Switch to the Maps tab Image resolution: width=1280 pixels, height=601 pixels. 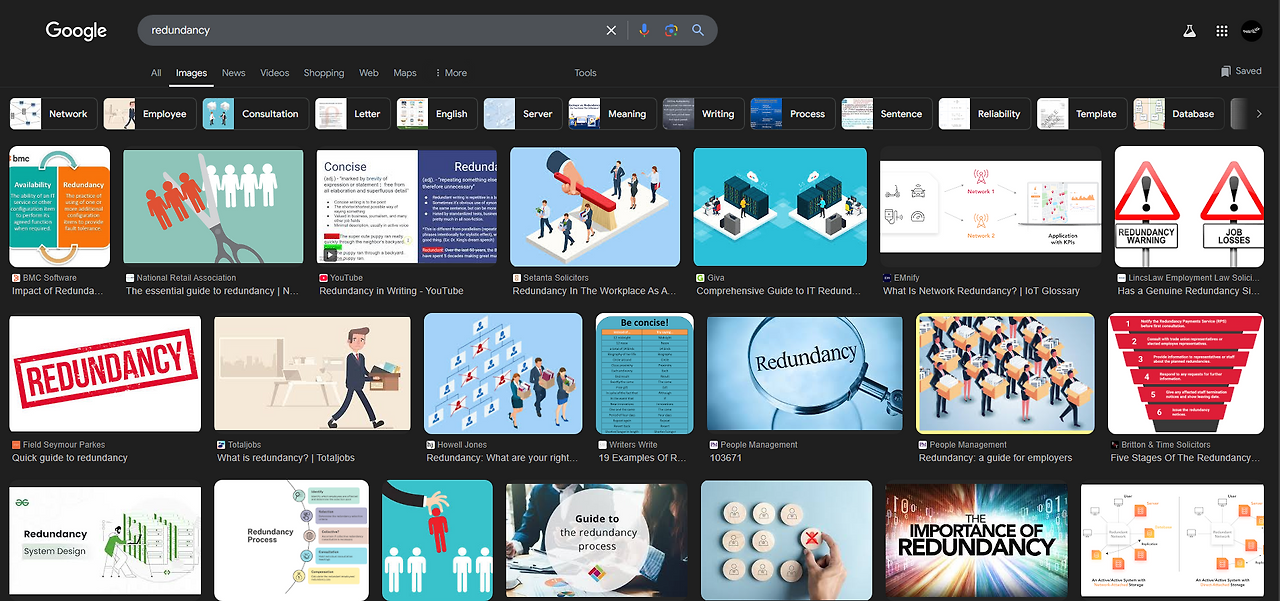405,73
